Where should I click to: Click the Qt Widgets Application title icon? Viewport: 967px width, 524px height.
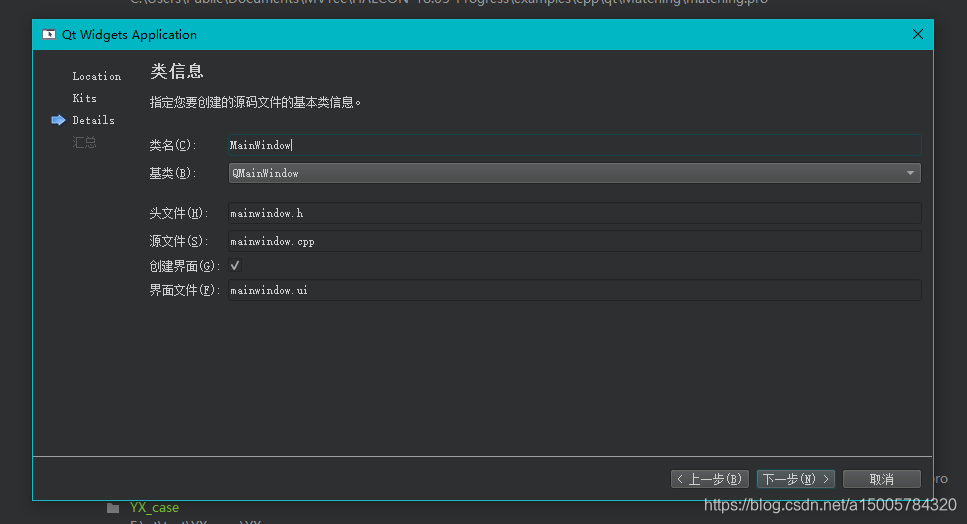click(49, 35)
